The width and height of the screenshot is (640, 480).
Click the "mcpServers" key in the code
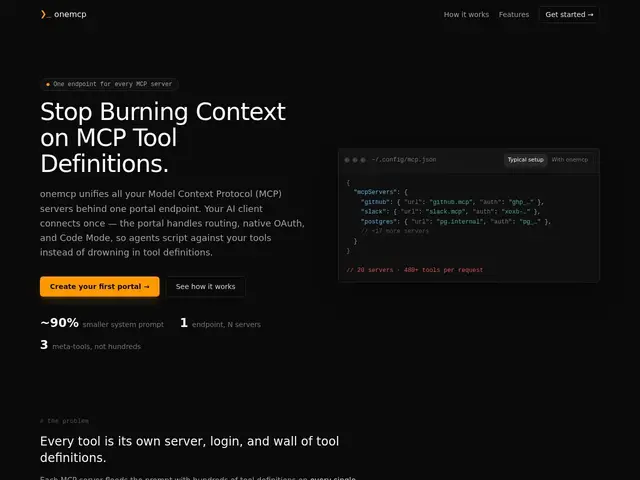[x=376, y=192]
